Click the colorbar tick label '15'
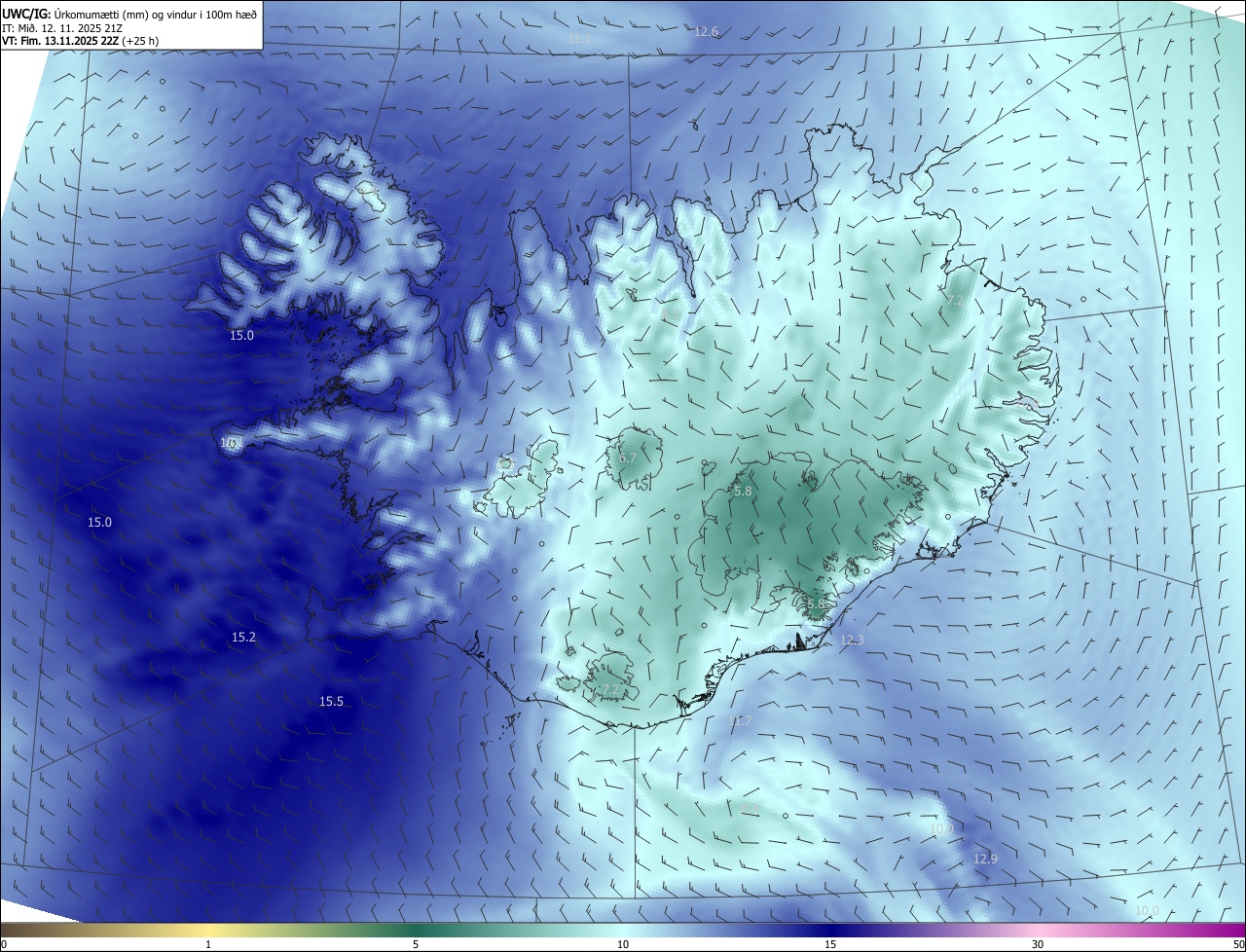This screenshot has height=952, width=1246. point(830,944)
